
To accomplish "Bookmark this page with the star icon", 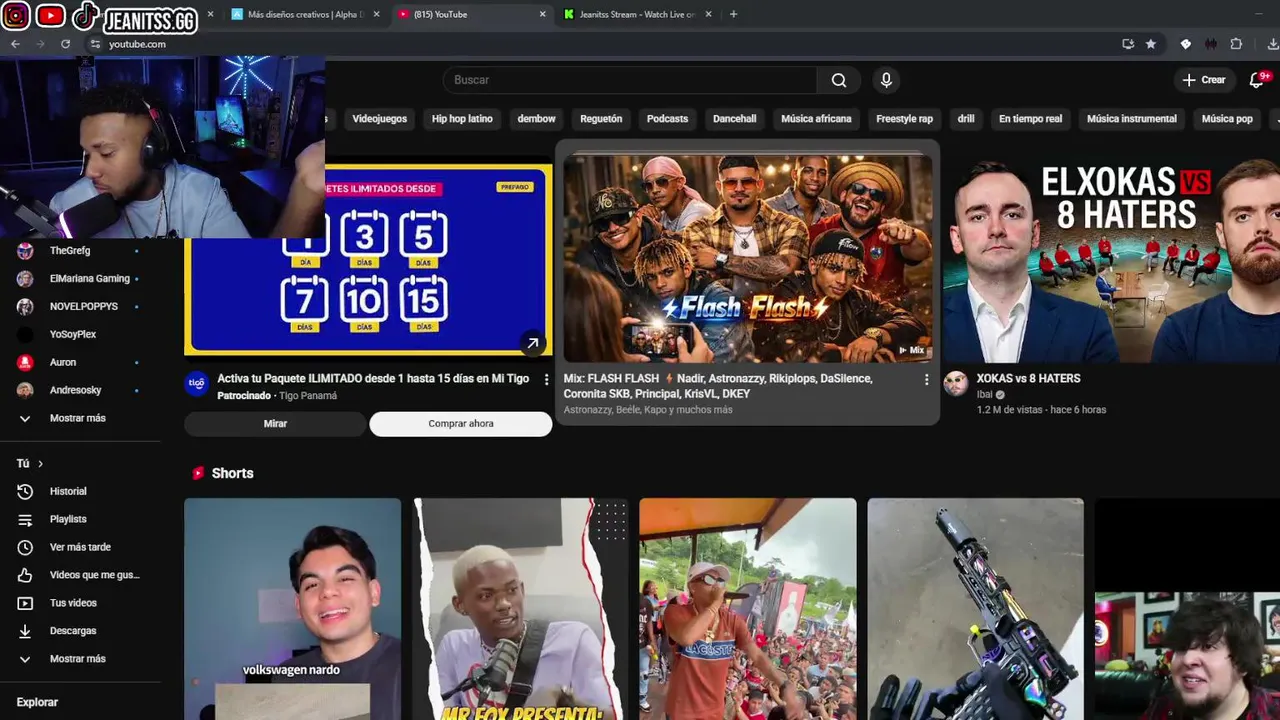I will pyautogui.click(x=1151, y=44).
